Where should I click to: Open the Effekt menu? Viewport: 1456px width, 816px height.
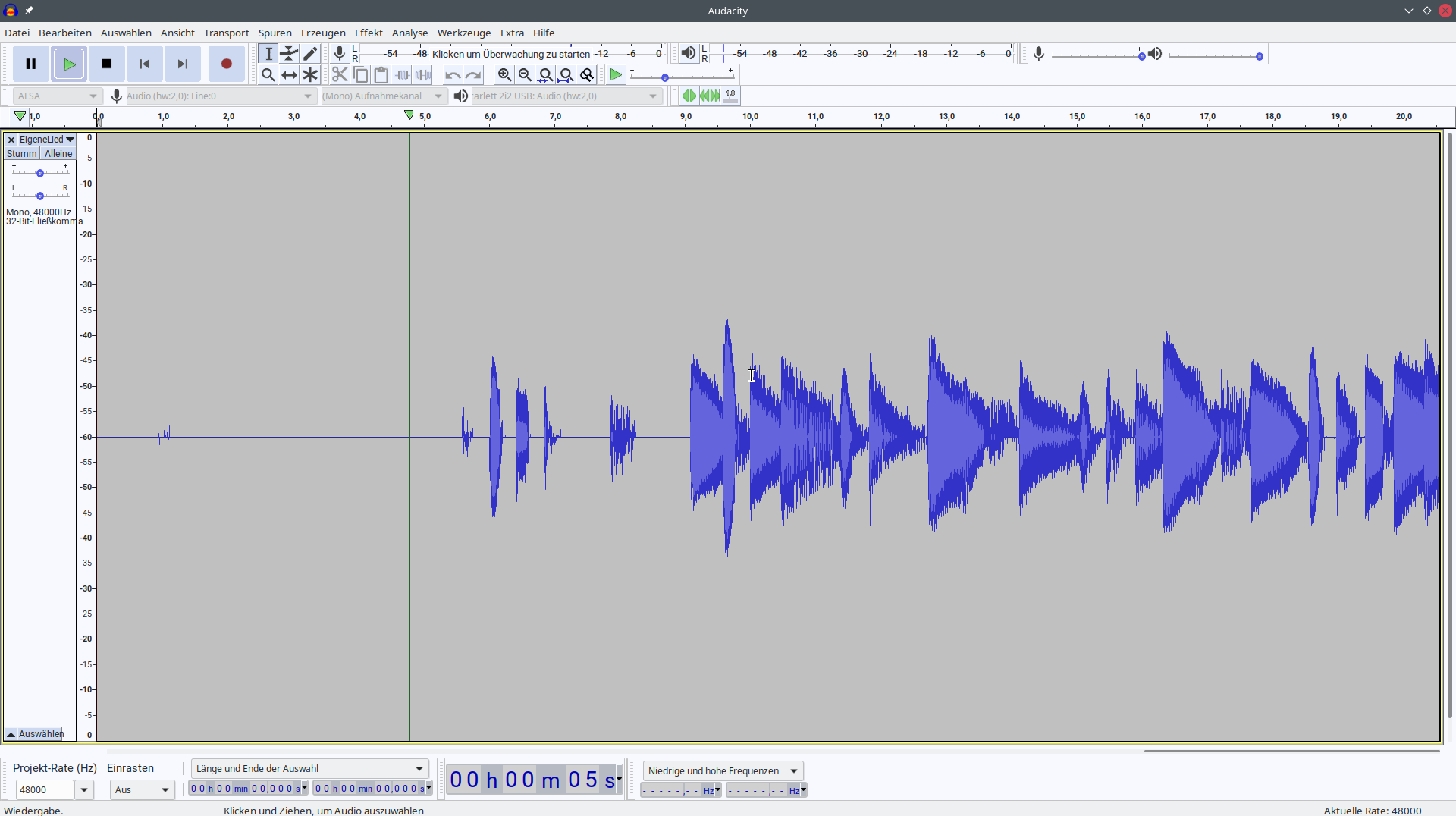click(369, 33)
